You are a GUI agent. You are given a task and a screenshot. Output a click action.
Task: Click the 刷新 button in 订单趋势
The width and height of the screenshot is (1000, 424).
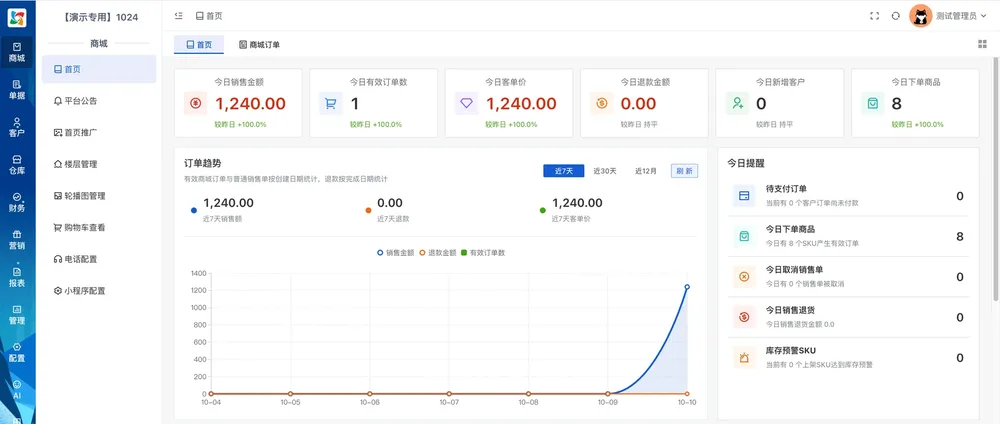684,171
